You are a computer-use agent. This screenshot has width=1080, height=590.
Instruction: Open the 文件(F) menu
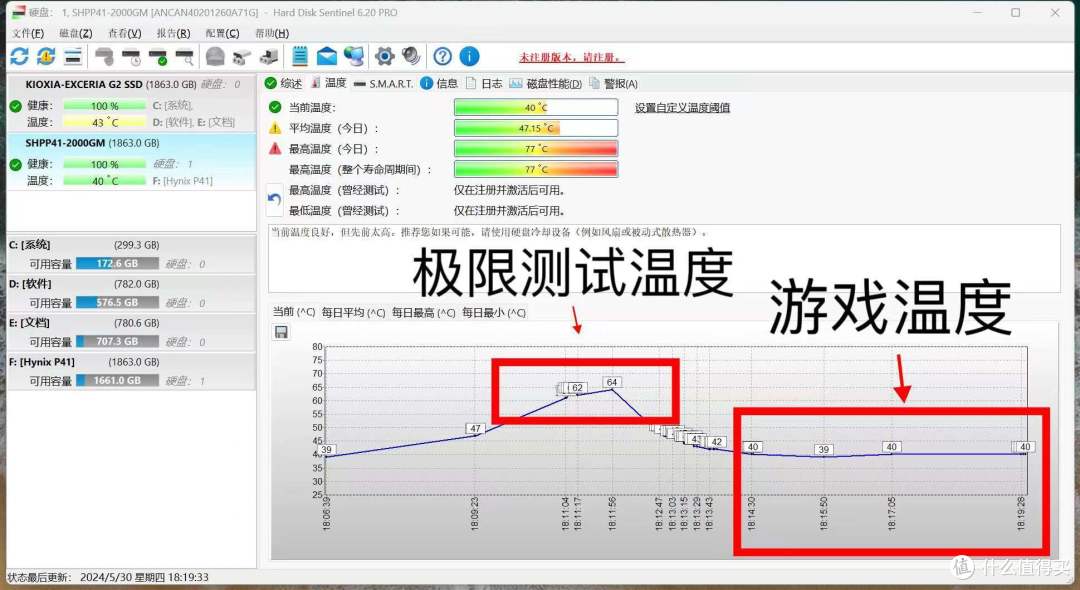pos(28,33)
